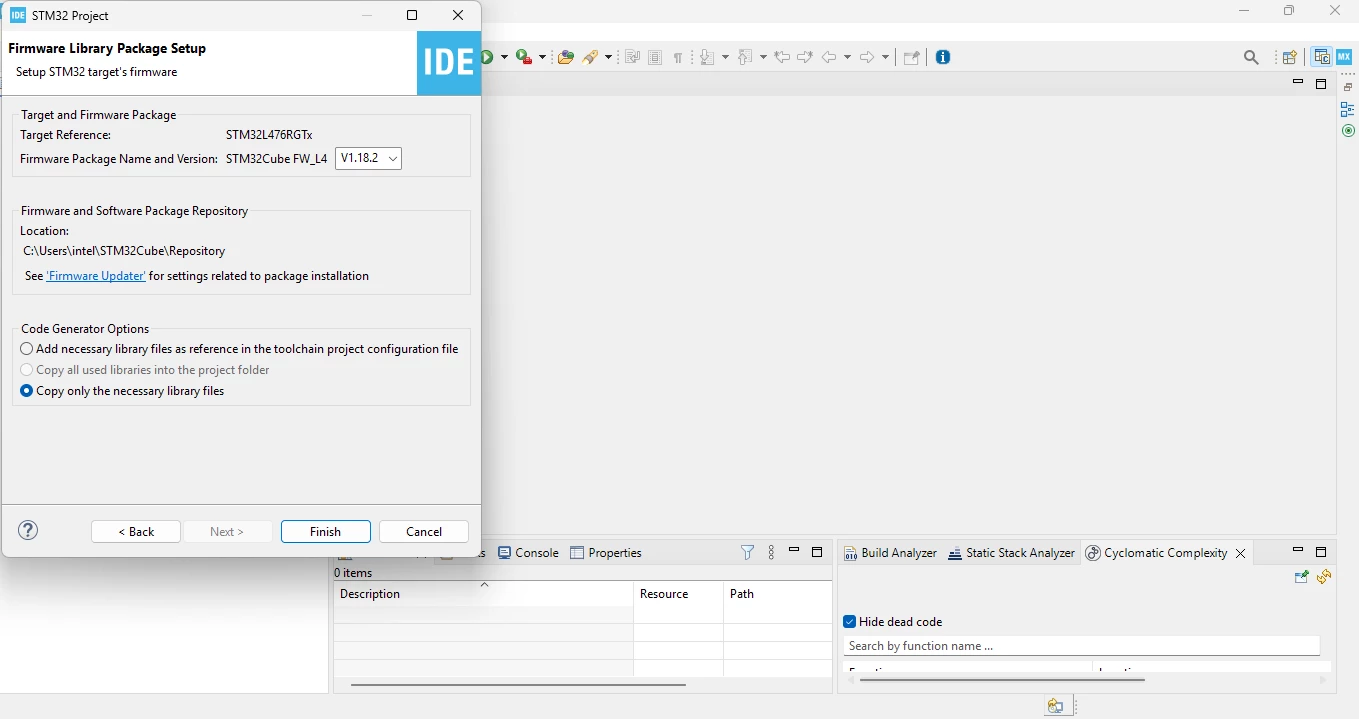The height and width of the screenshot is (719, 1359).
Task: Click Previous Annotation icon
Action: 745,57
